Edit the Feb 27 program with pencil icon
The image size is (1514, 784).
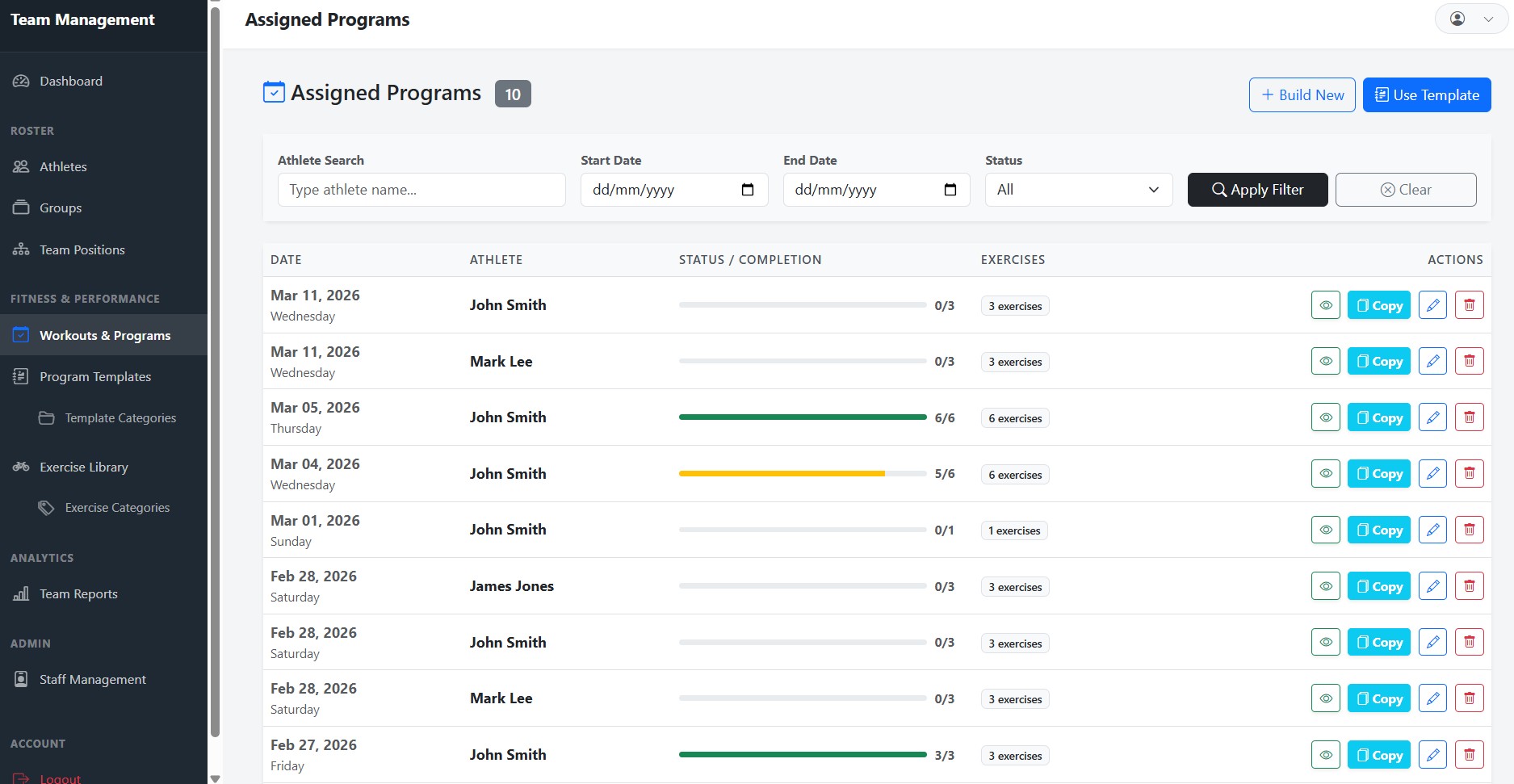point(1432,755)
